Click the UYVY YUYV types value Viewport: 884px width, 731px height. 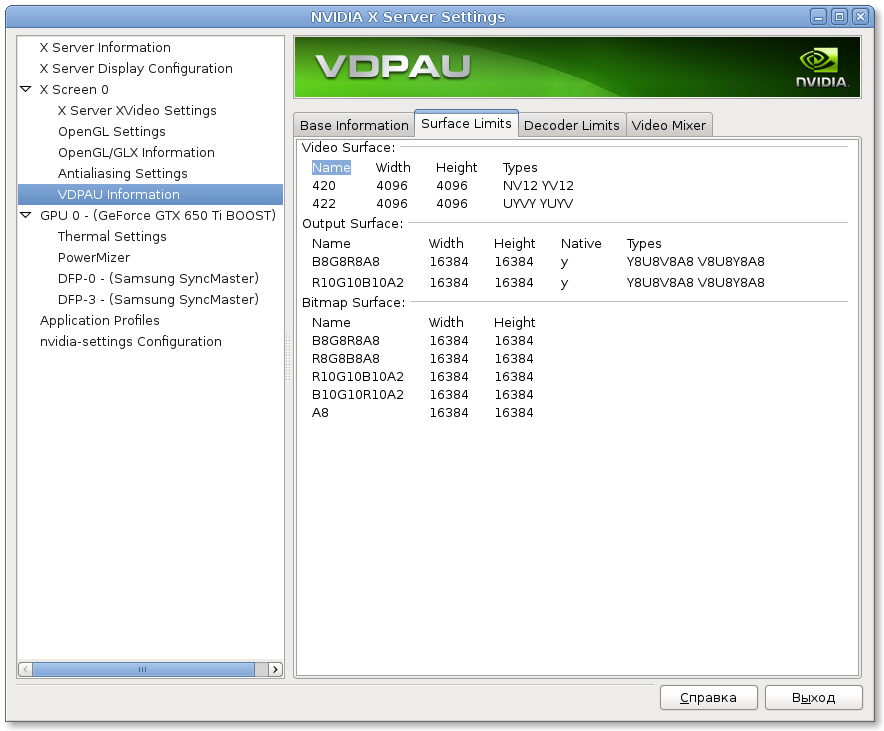click(538, 203)
